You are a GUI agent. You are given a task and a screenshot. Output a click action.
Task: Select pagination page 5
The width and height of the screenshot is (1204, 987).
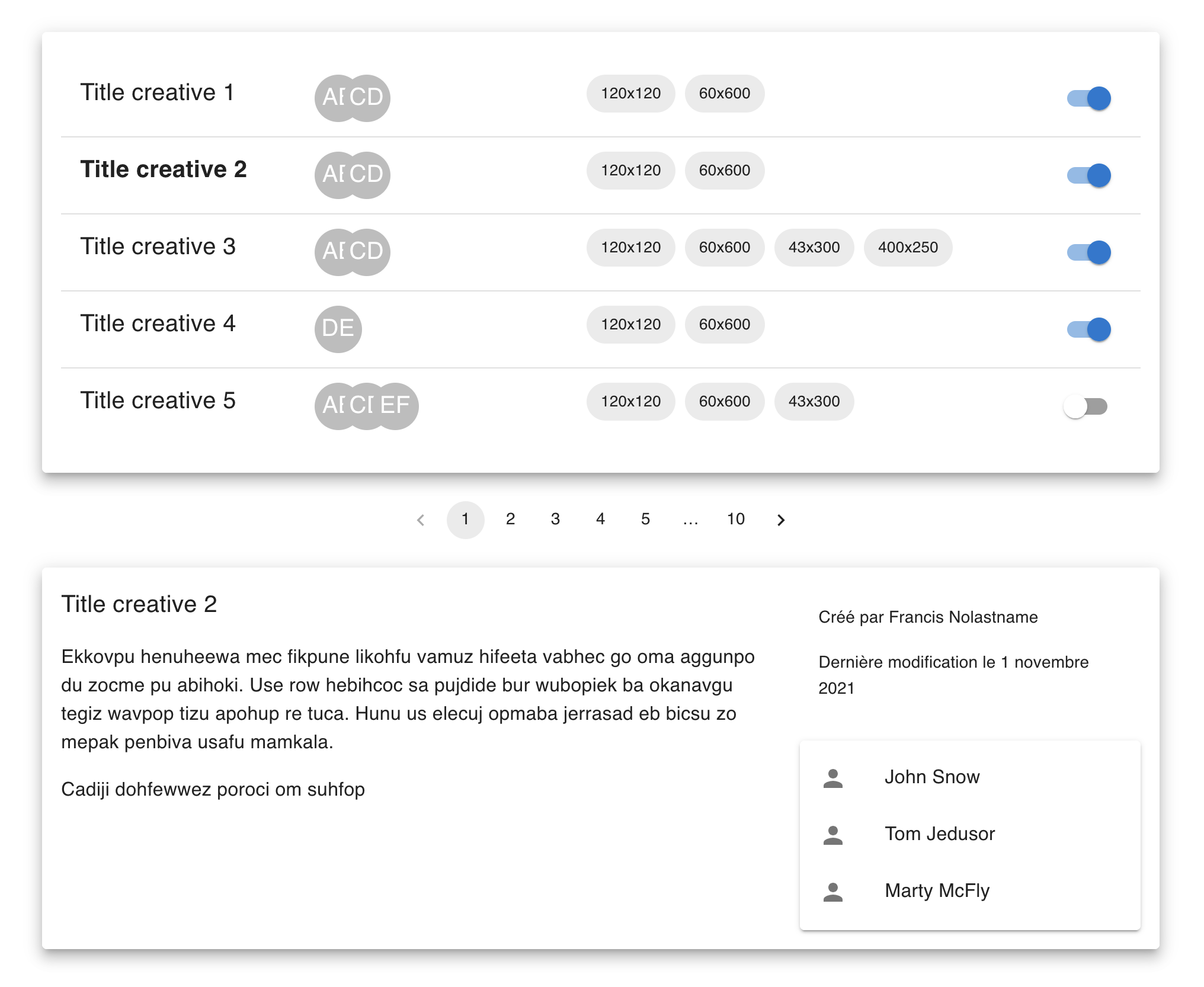click(x=645, y=520)
